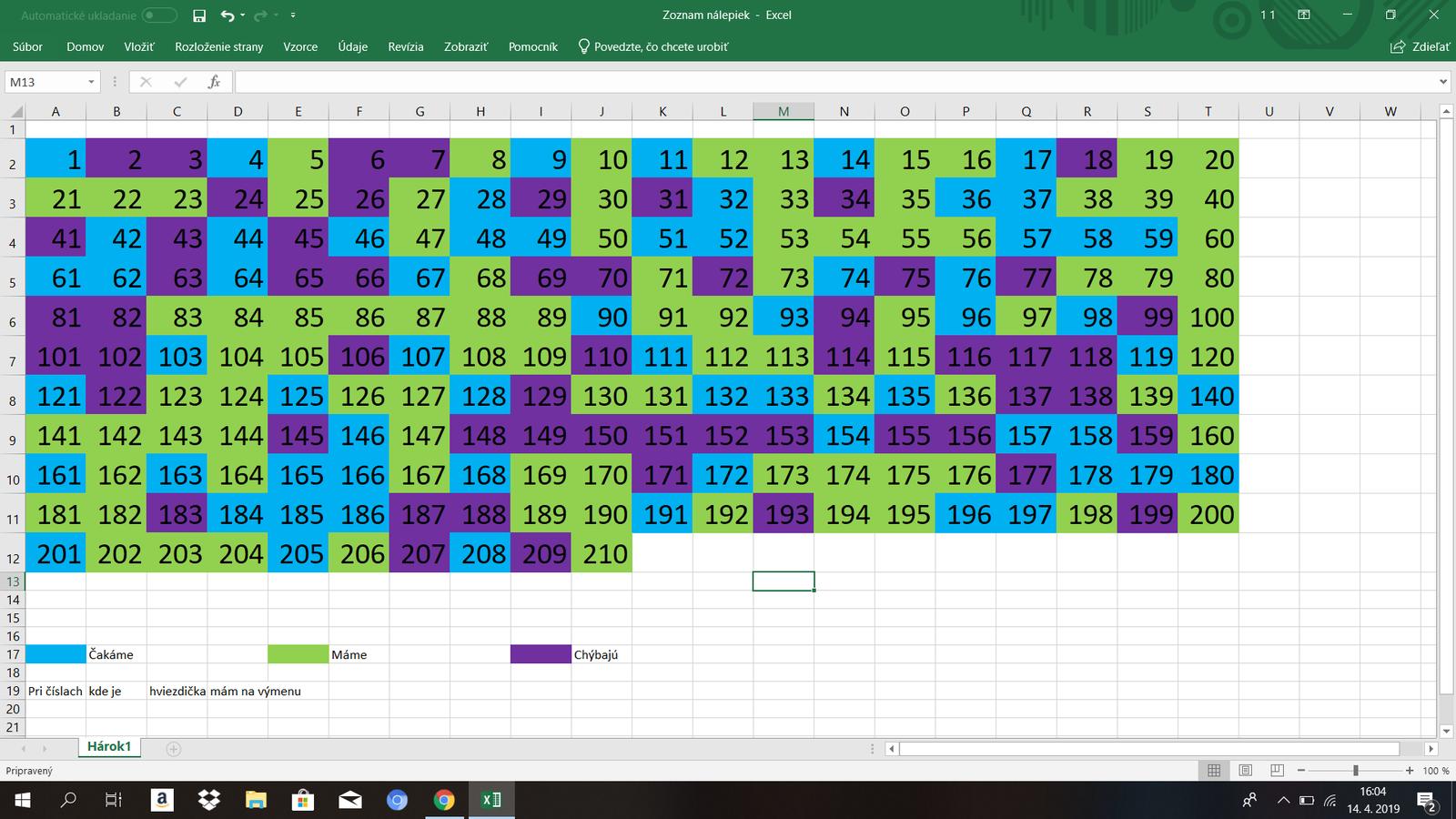
Task: Click in the formula bar input field
Action: pos(819,82)
